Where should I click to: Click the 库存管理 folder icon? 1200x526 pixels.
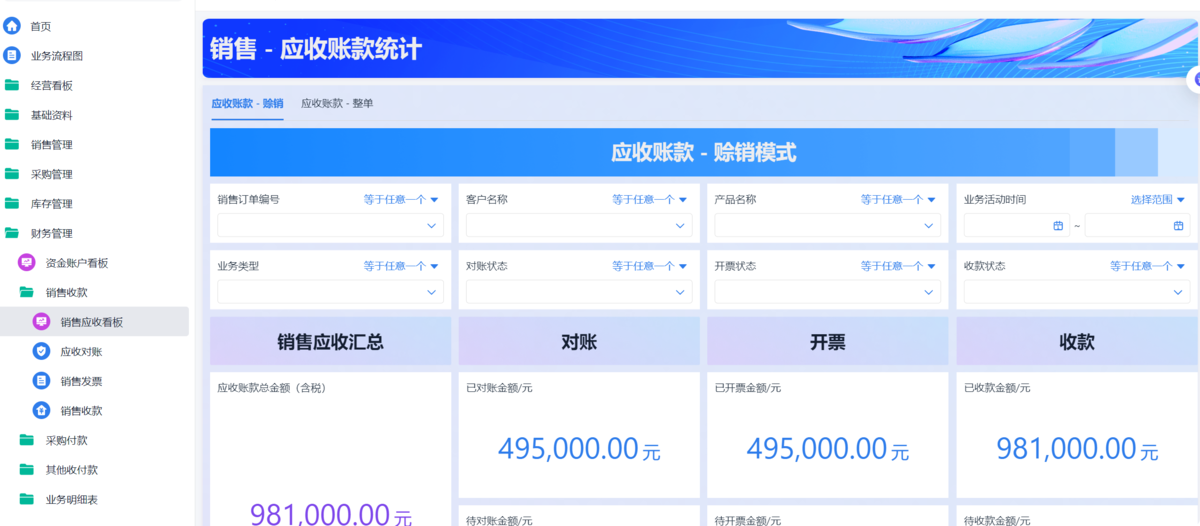point(12,203)
